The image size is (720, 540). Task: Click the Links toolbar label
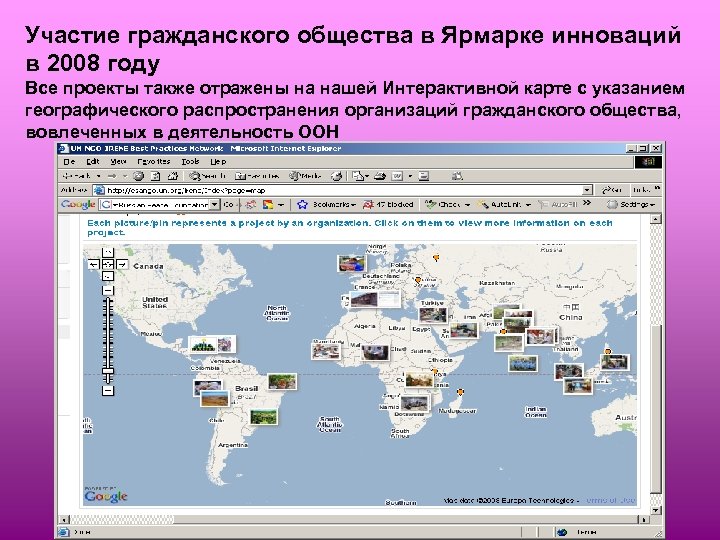[642, 190]
